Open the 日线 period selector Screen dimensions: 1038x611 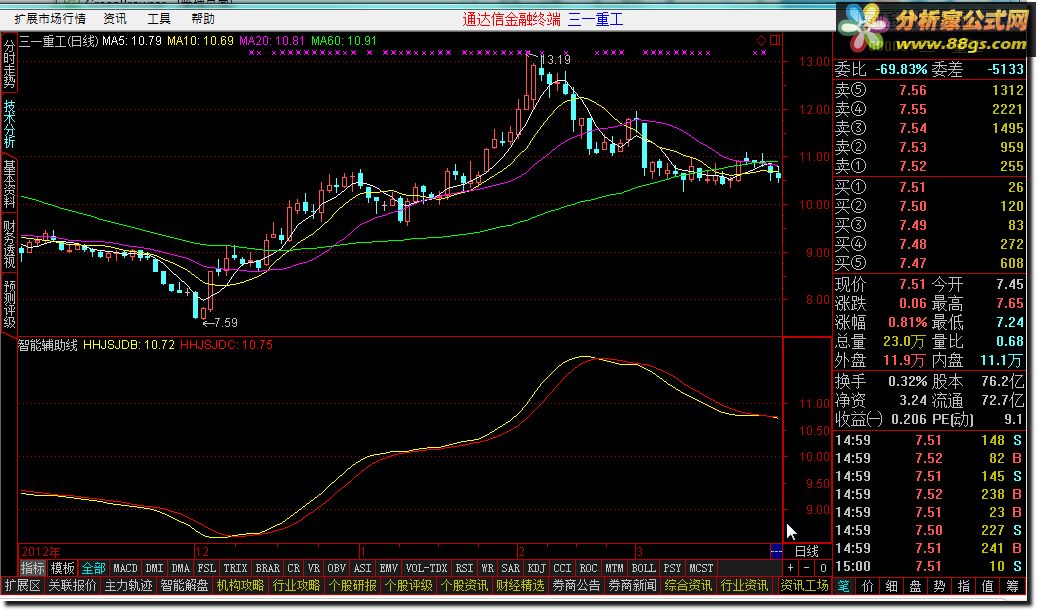pyautogui.click(x=806, y=551)
